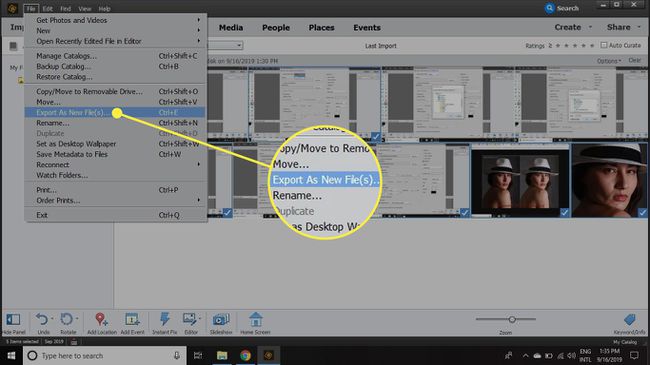Screen dimensions: 650x365
Task: Open the Editor icon
Action: 189,319
